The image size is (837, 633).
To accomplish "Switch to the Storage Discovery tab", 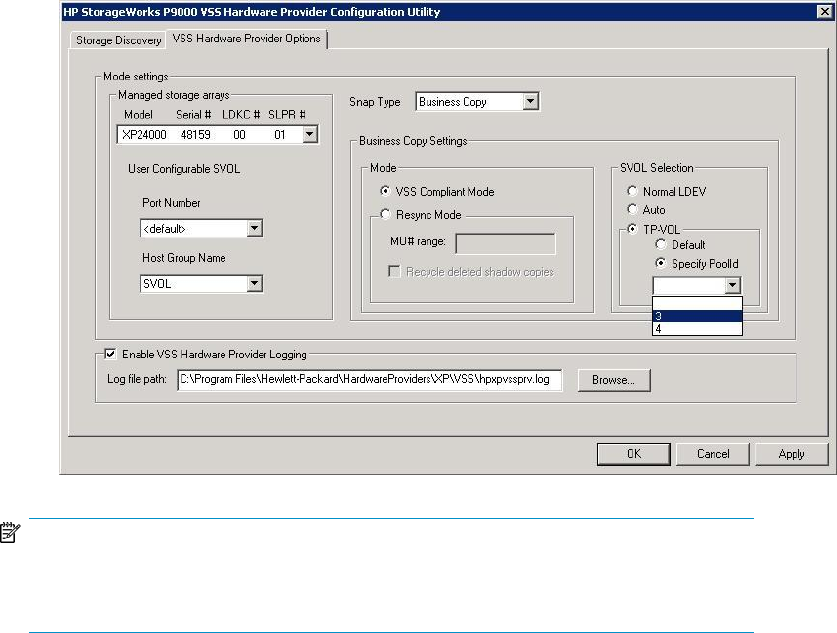I will coord(115,40).
